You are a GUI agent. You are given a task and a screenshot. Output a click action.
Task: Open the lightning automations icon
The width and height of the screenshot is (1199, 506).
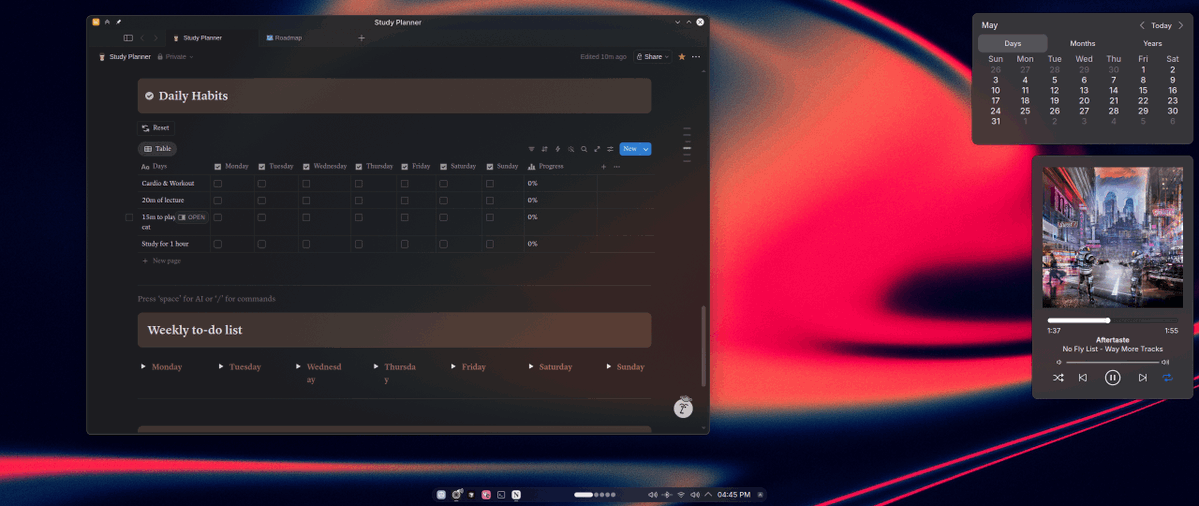557,149
